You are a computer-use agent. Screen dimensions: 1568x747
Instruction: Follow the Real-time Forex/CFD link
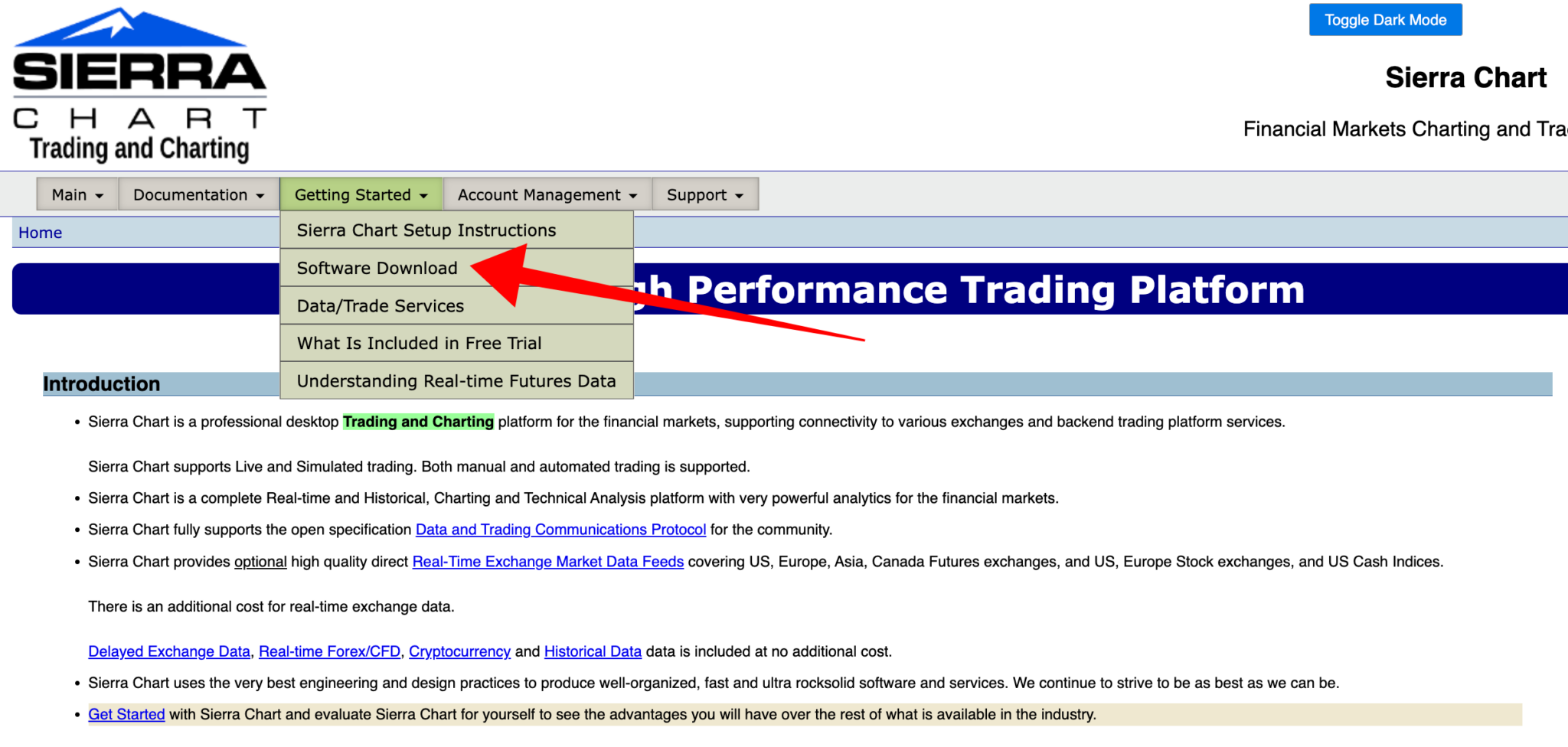[330, 651]
